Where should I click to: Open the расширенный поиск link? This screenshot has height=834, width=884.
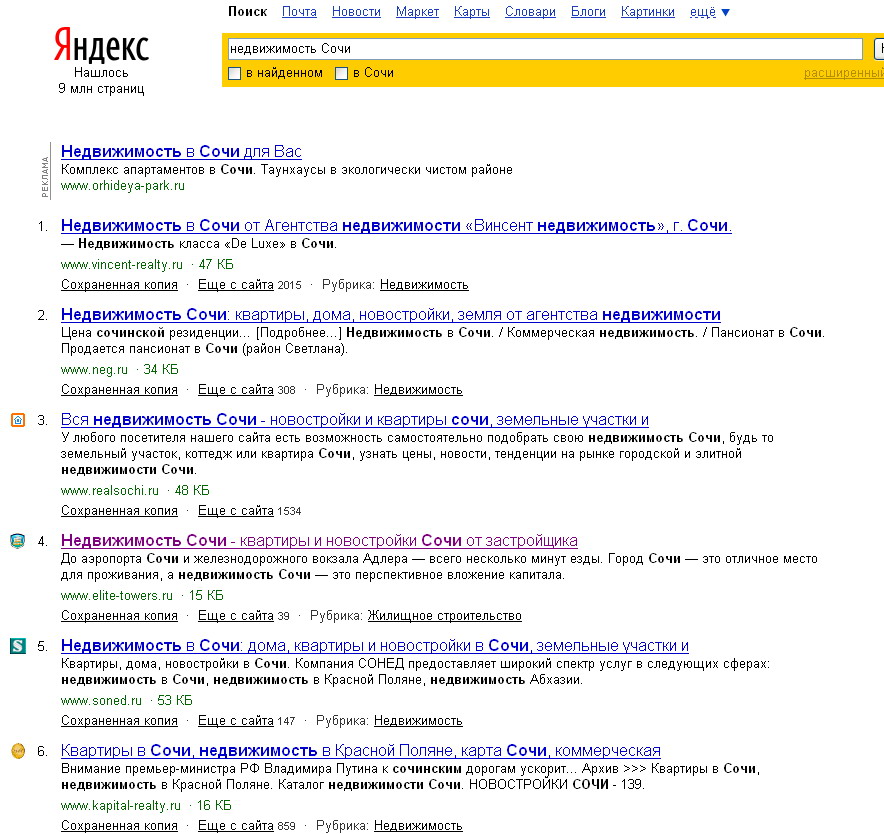point(843,73)
